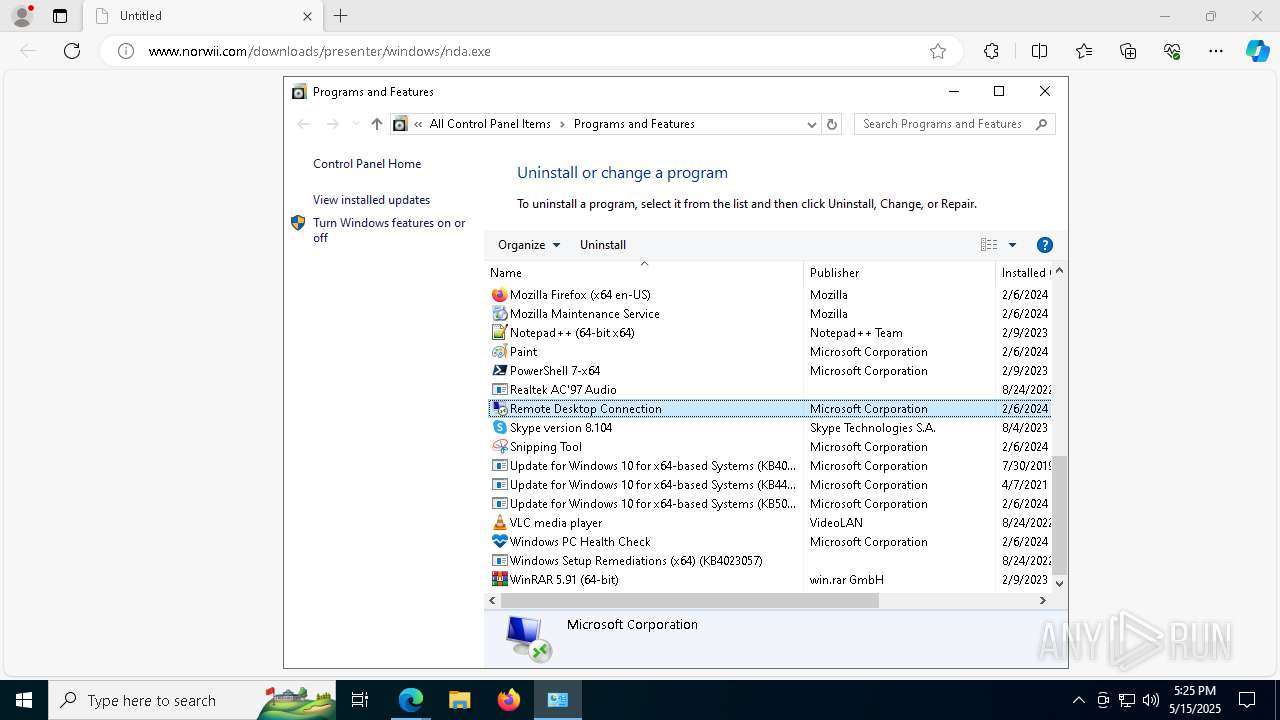This screenshot has height=720, width=1280.
Task: Open taskbar clock showing 5:25 PM
Action: point(1195,700)
